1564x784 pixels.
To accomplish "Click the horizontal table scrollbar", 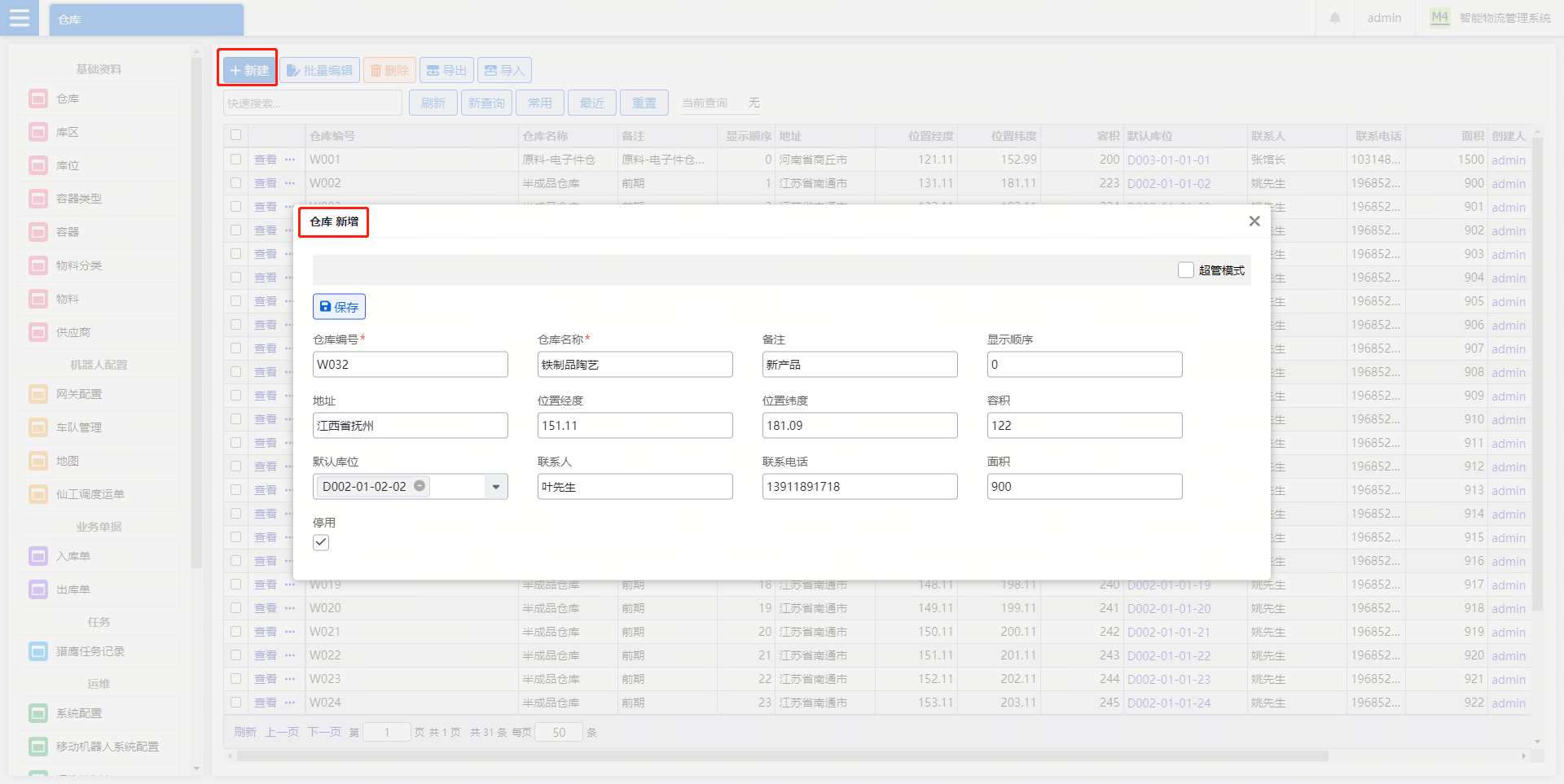I will click(x=782, y=756).
